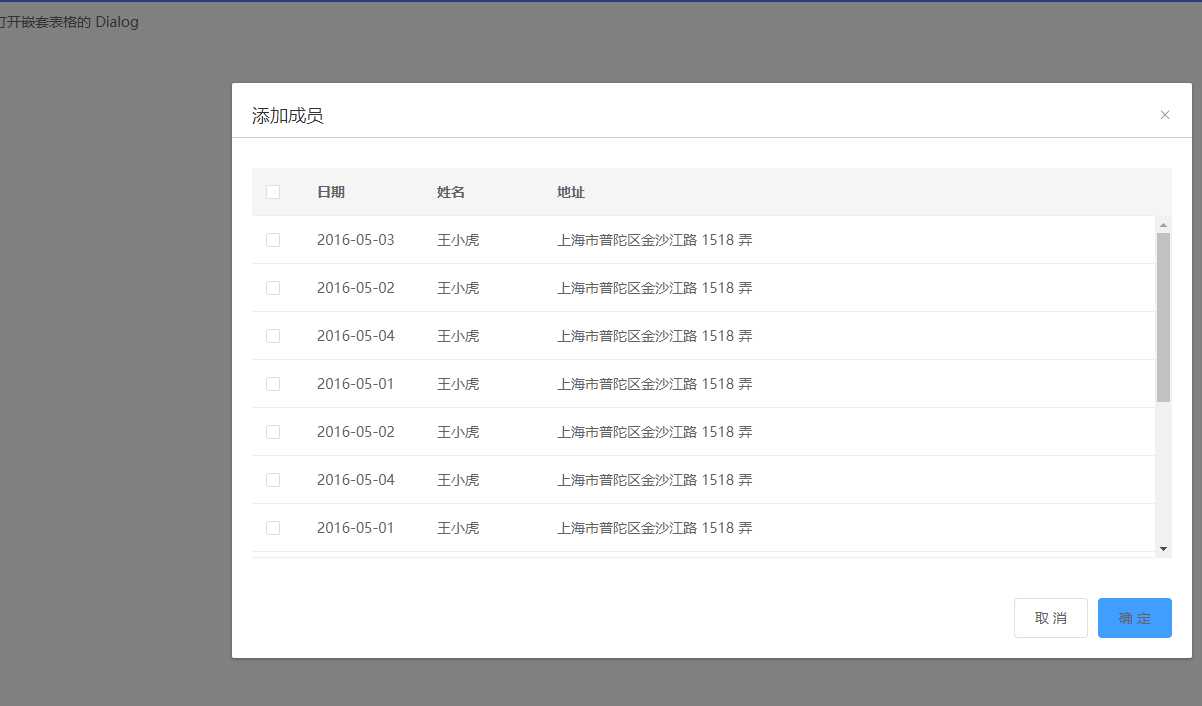Click the lower 2016-05-01 date cell

pyautogui.click(x=356, y=528)
